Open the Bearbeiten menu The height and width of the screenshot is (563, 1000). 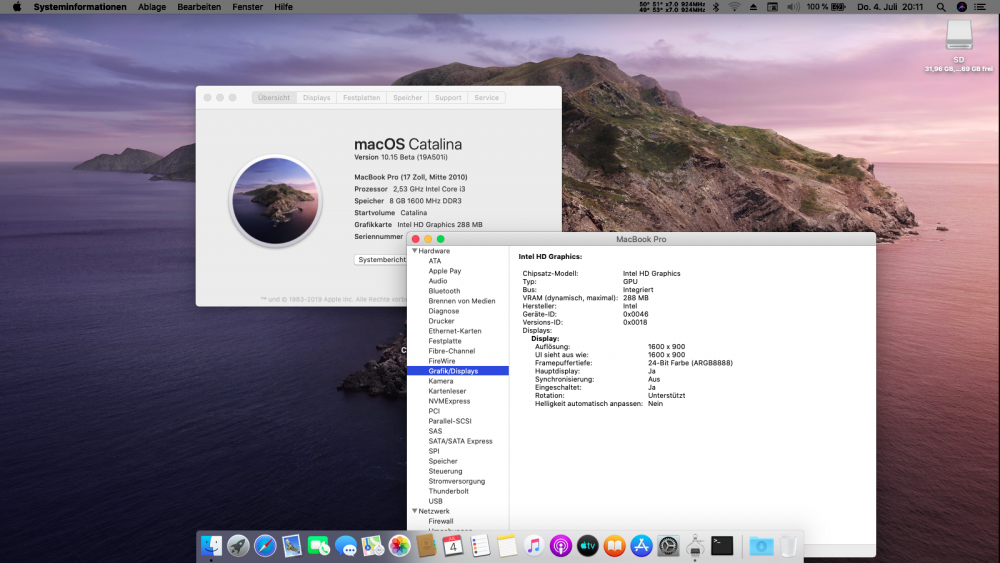pyautogui.click(x=199, y=7)
